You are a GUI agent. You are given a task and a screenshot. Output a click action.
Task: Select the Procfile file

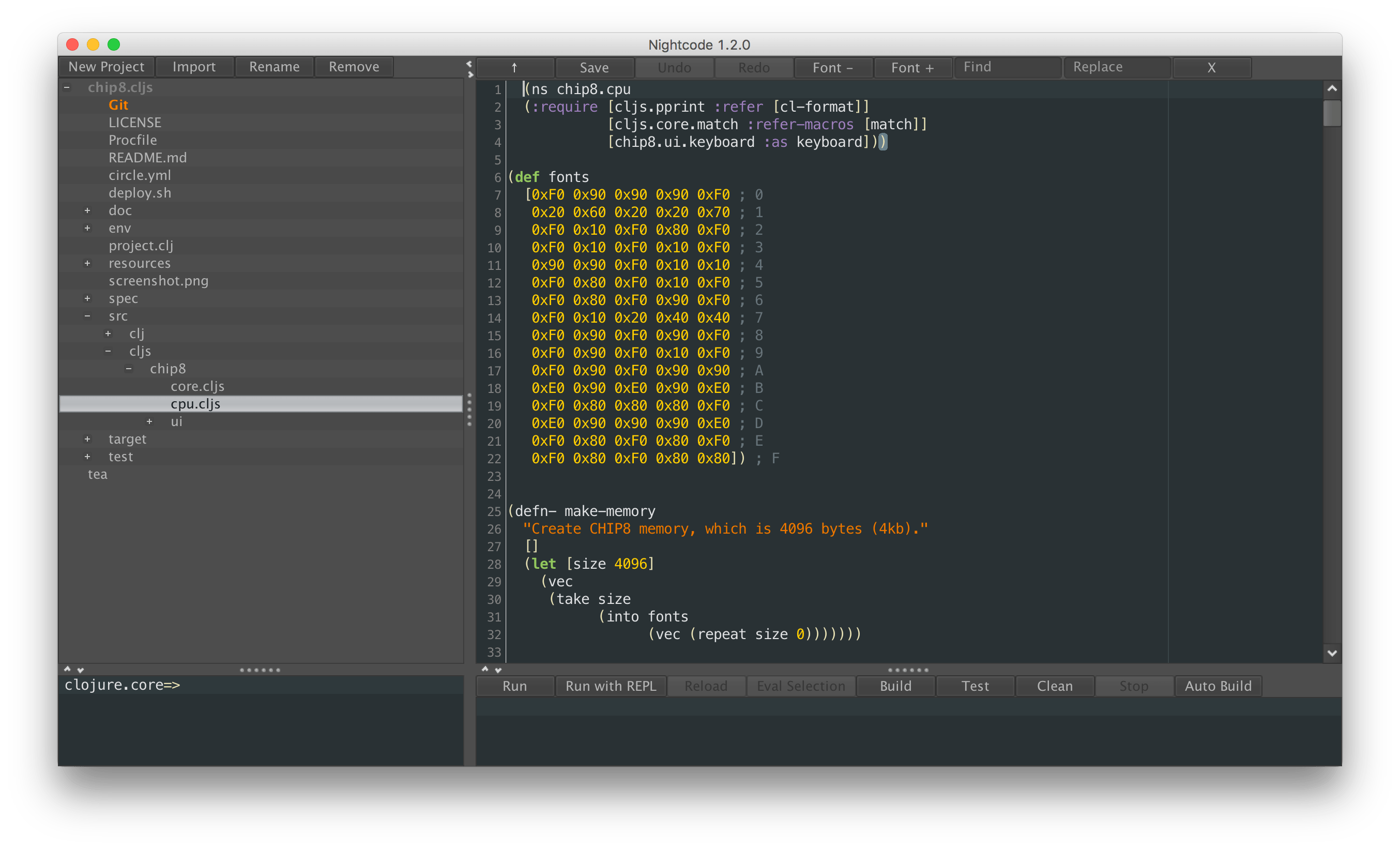(133, 140)
